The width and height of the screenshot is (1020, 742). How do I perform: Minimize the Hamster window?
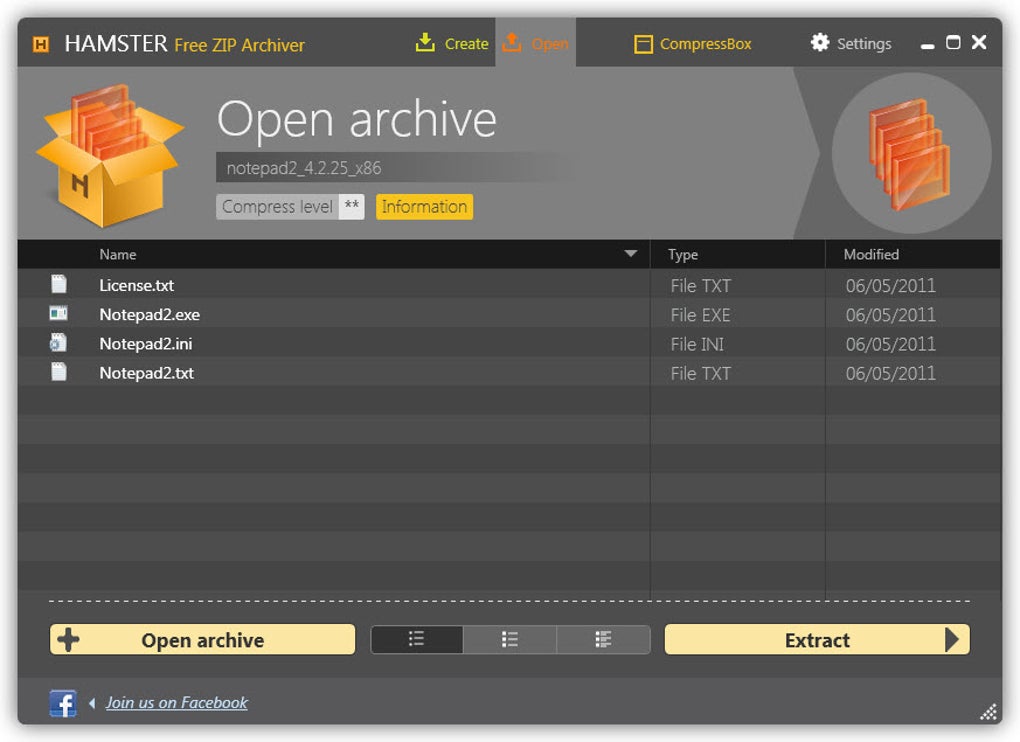(x=927, y=46)
